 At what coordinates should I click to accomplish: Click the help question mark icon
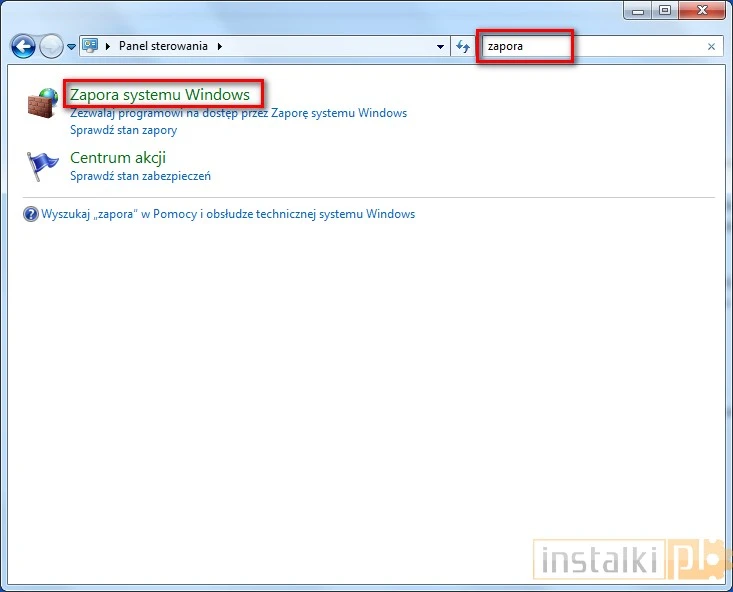pyautogui.click(x=30, y=214)
